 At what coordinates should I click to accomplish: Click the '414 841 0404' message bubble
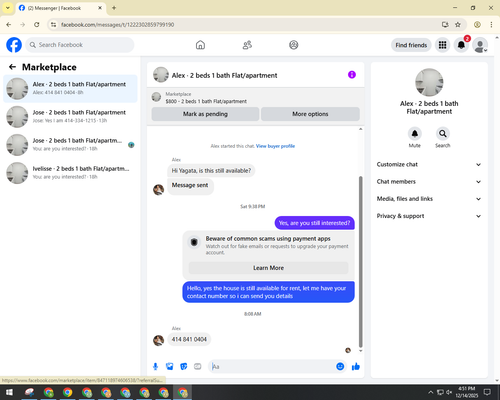189,339
